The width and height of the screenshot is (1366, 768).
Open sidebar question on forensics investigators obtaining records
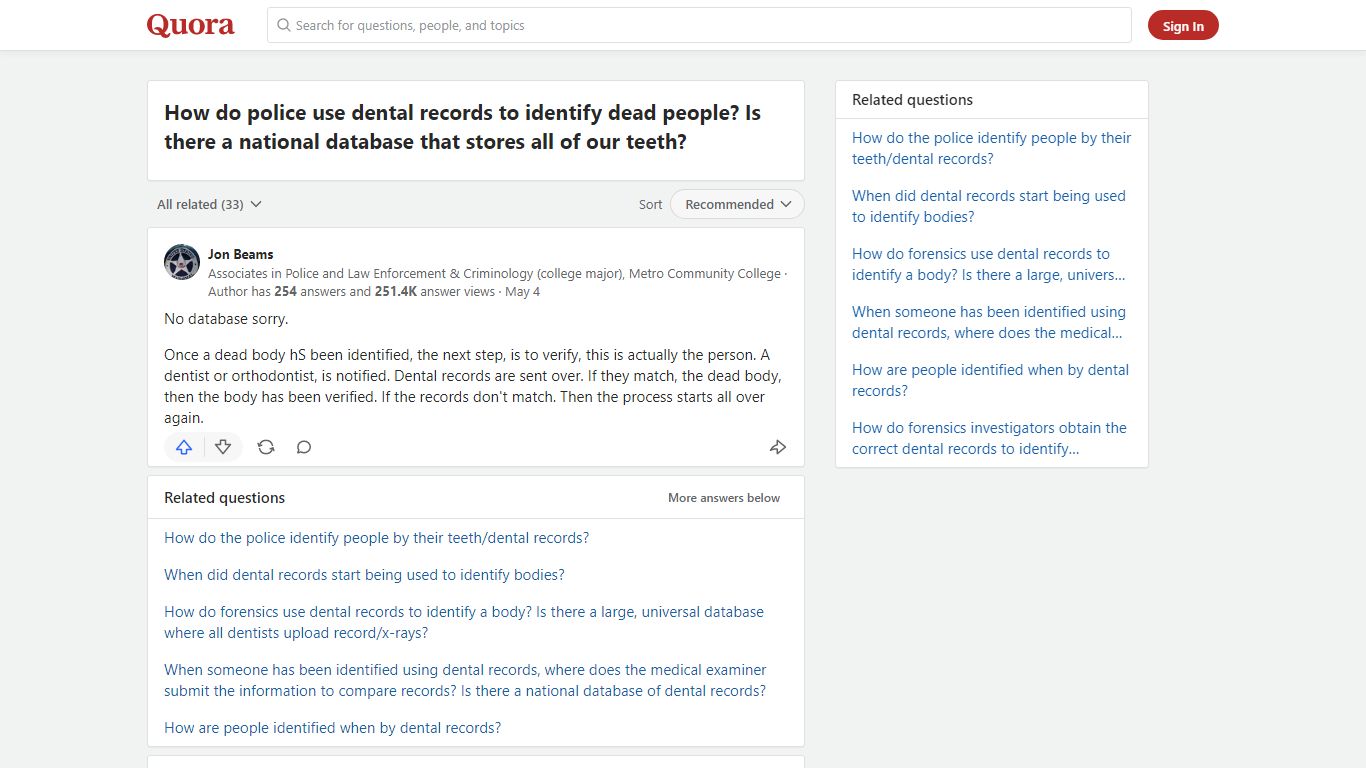click(989, 438)
